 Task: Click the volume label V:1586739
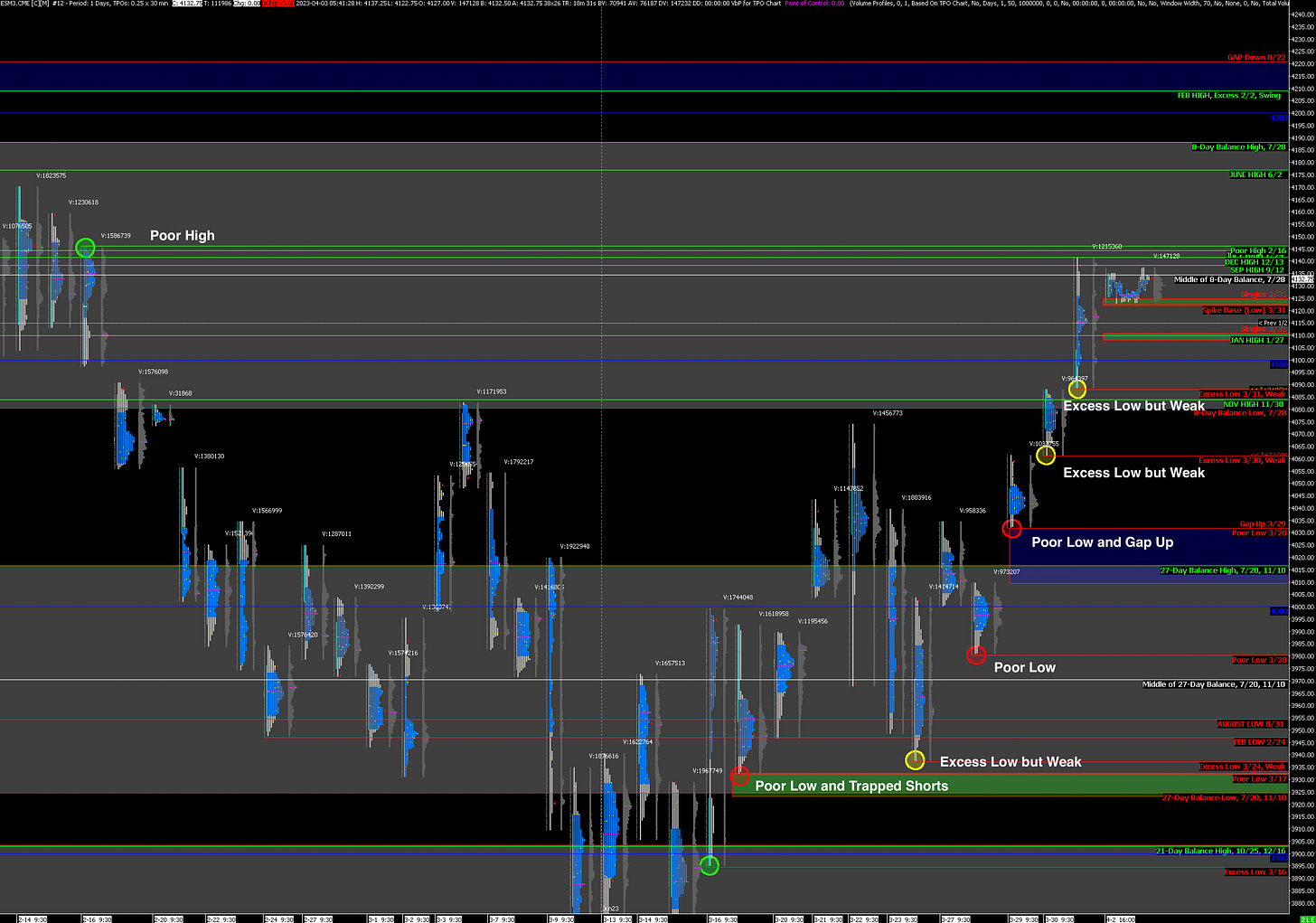tap(116, 236)
